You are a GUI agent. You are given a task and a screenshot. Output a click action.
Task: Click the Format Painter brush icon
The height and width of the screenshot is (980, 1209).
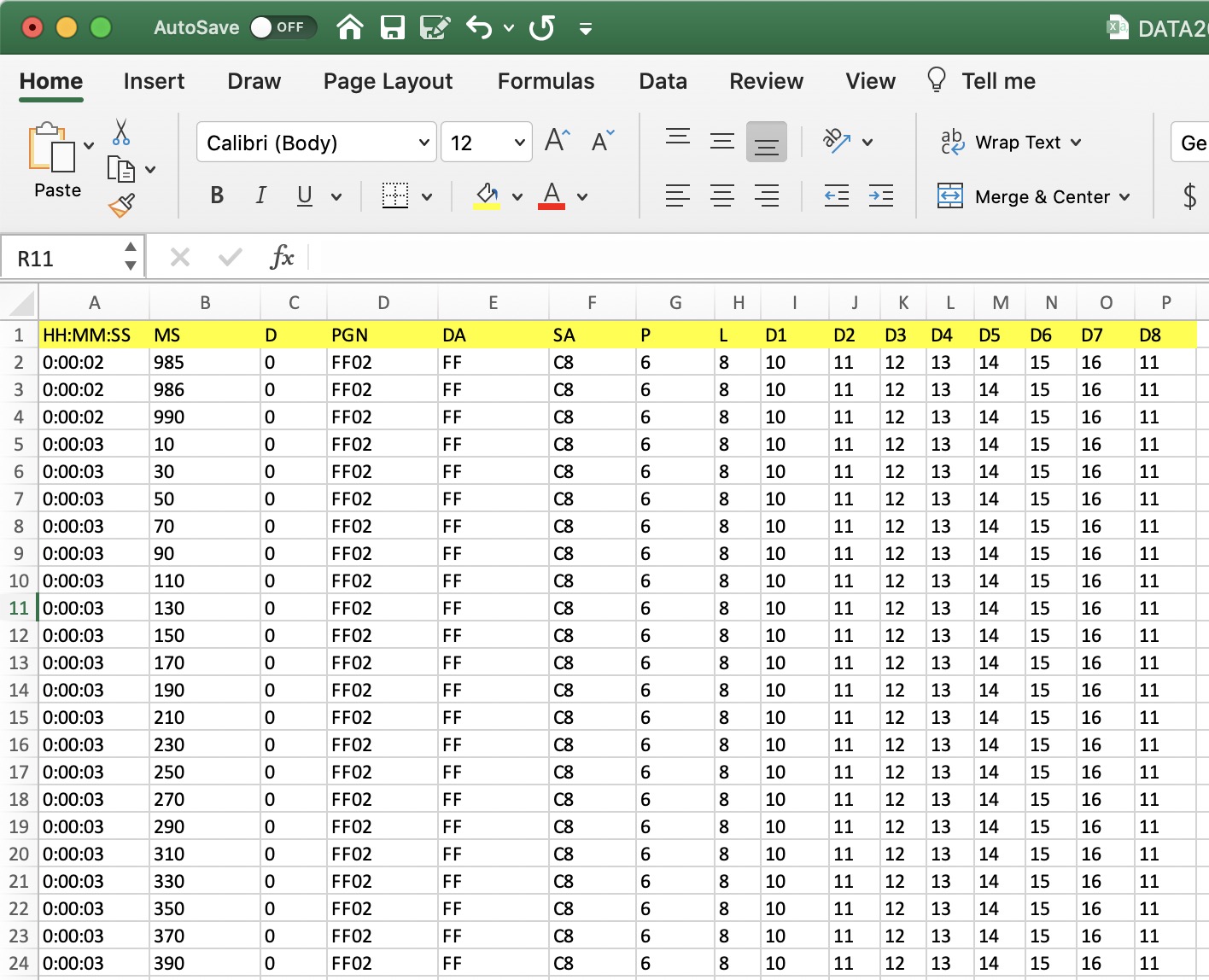pyautogui.click(x=121, y=205)
